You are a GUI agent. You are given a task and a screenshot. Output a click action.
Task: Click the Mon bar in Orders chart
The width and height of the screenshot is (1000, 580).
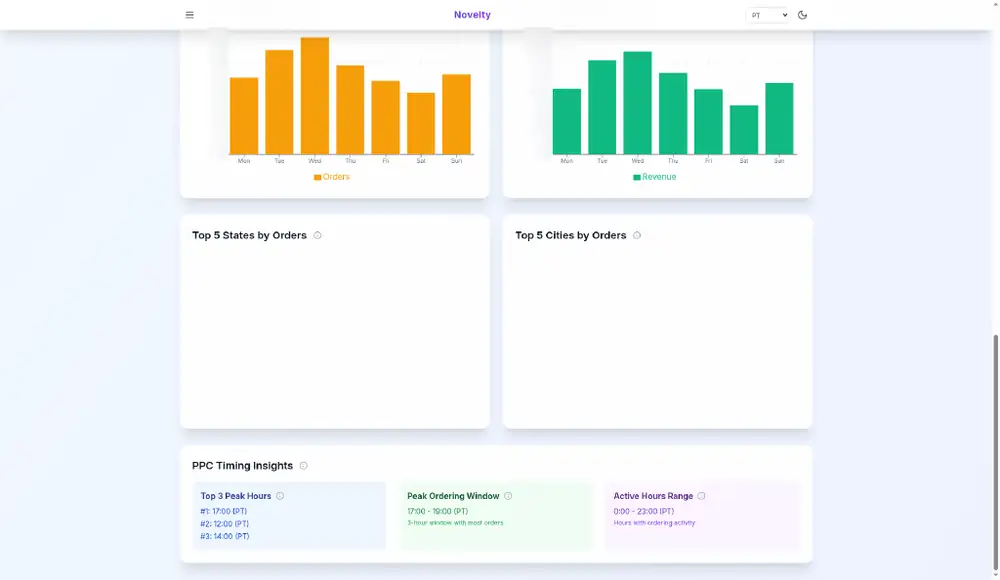click(x=244, y=116)
